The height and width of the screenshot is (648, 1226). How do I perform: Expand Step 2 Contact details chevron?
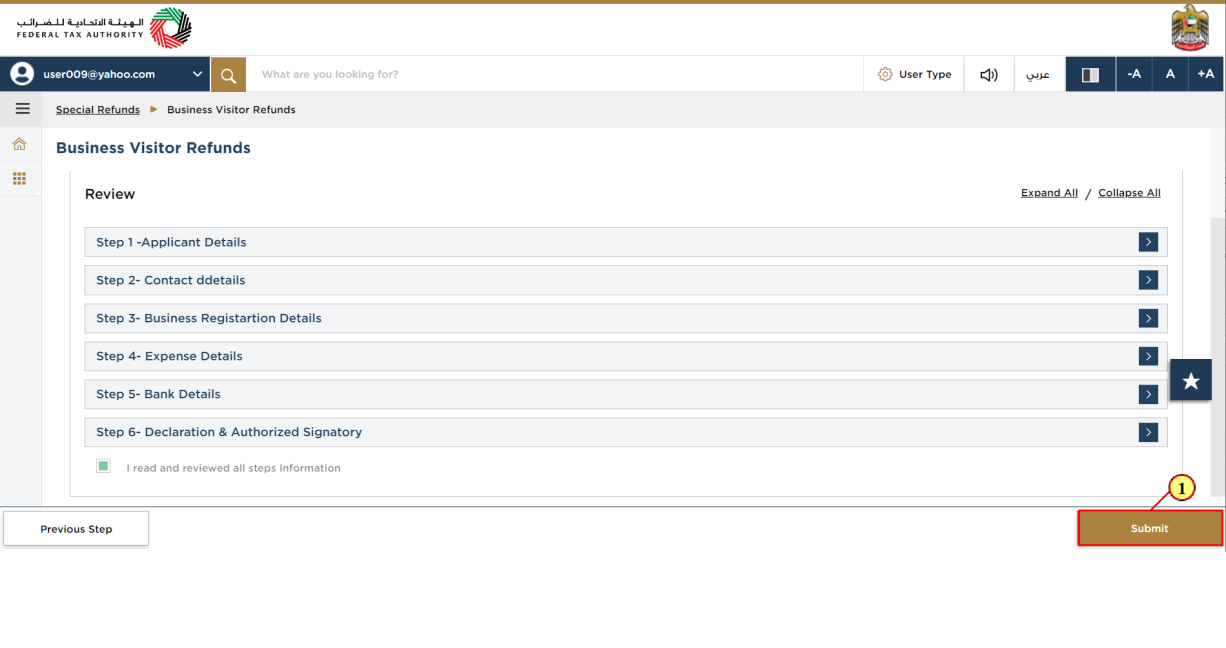coord(1148,280)
